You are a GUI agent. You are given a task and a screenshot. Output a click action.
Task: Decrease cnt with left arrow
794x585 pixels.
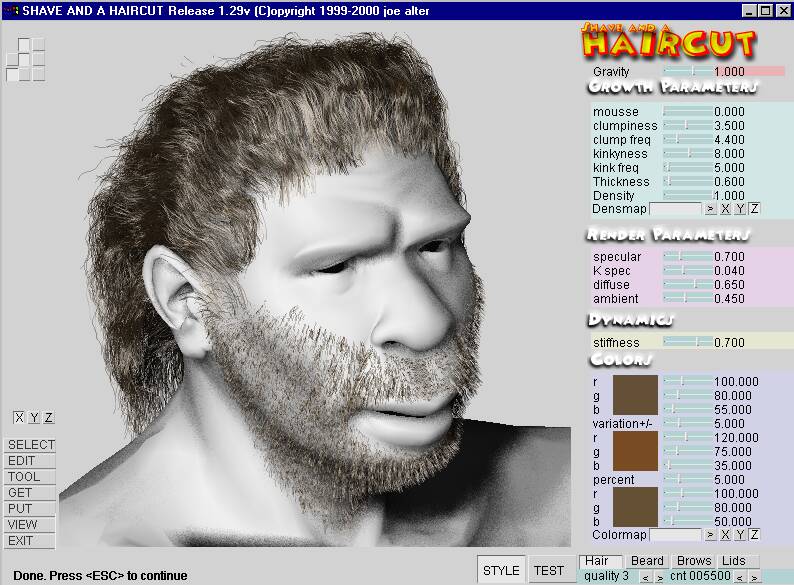[740, 577]
